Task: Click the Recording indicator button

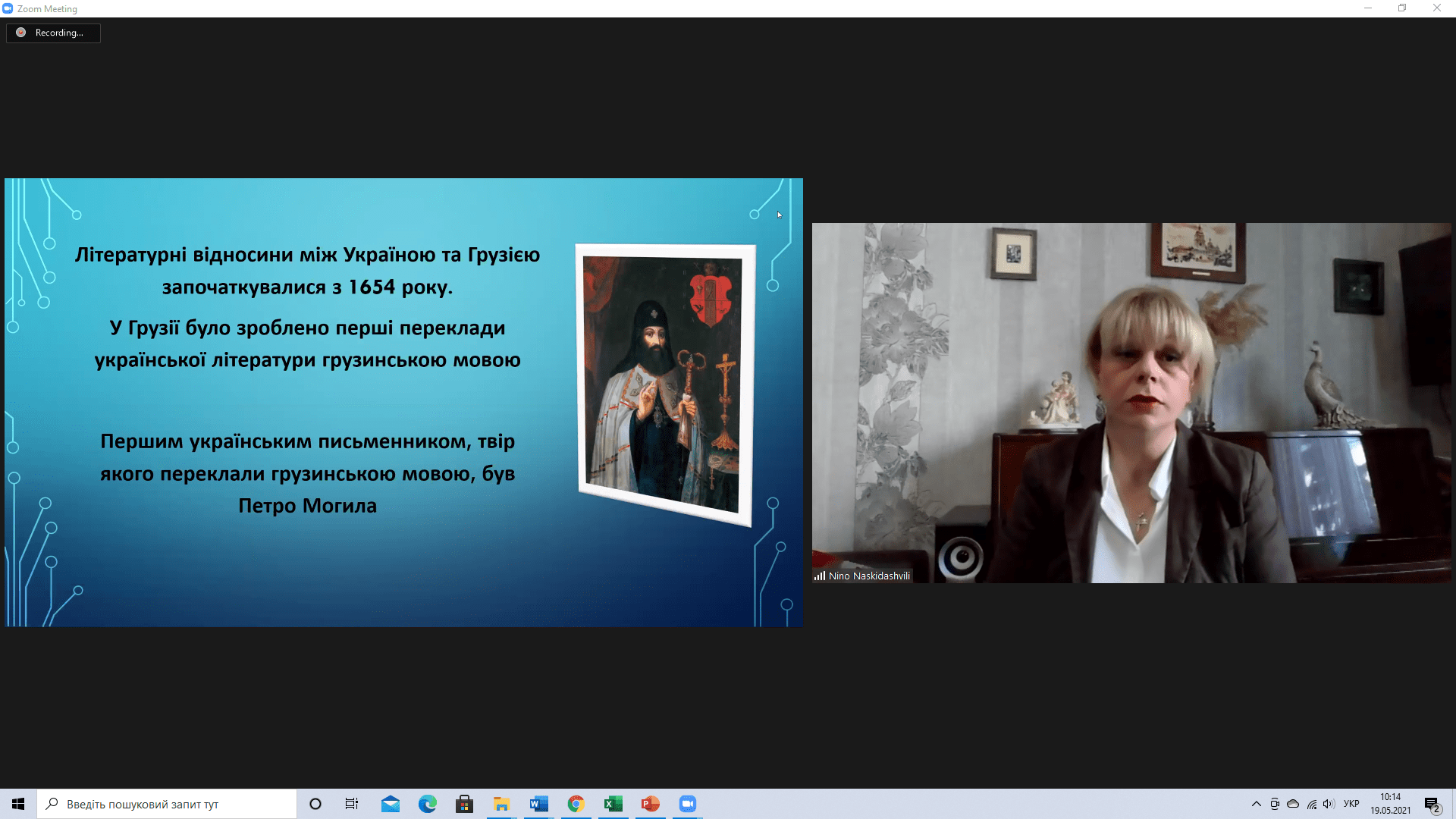Action: click(53, 33)
